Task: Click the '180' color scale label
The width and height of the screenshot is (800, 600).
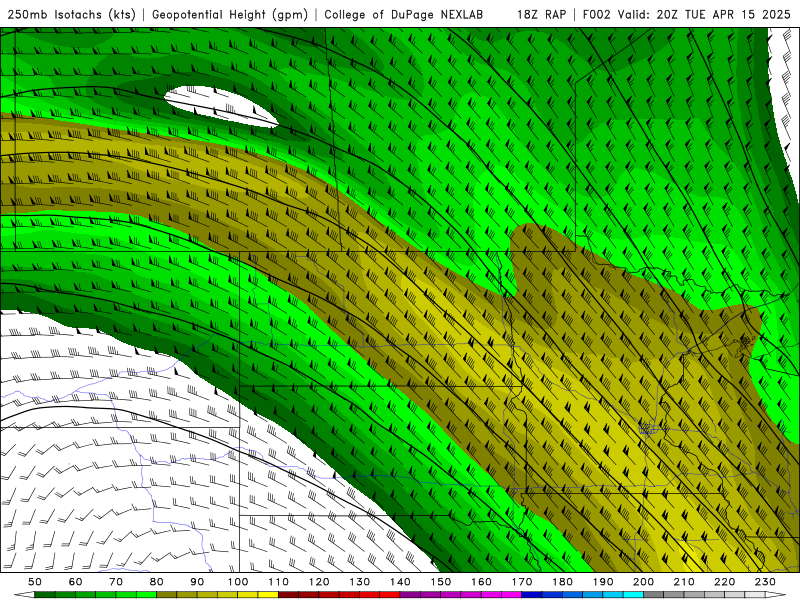Action: pos(562,582)
